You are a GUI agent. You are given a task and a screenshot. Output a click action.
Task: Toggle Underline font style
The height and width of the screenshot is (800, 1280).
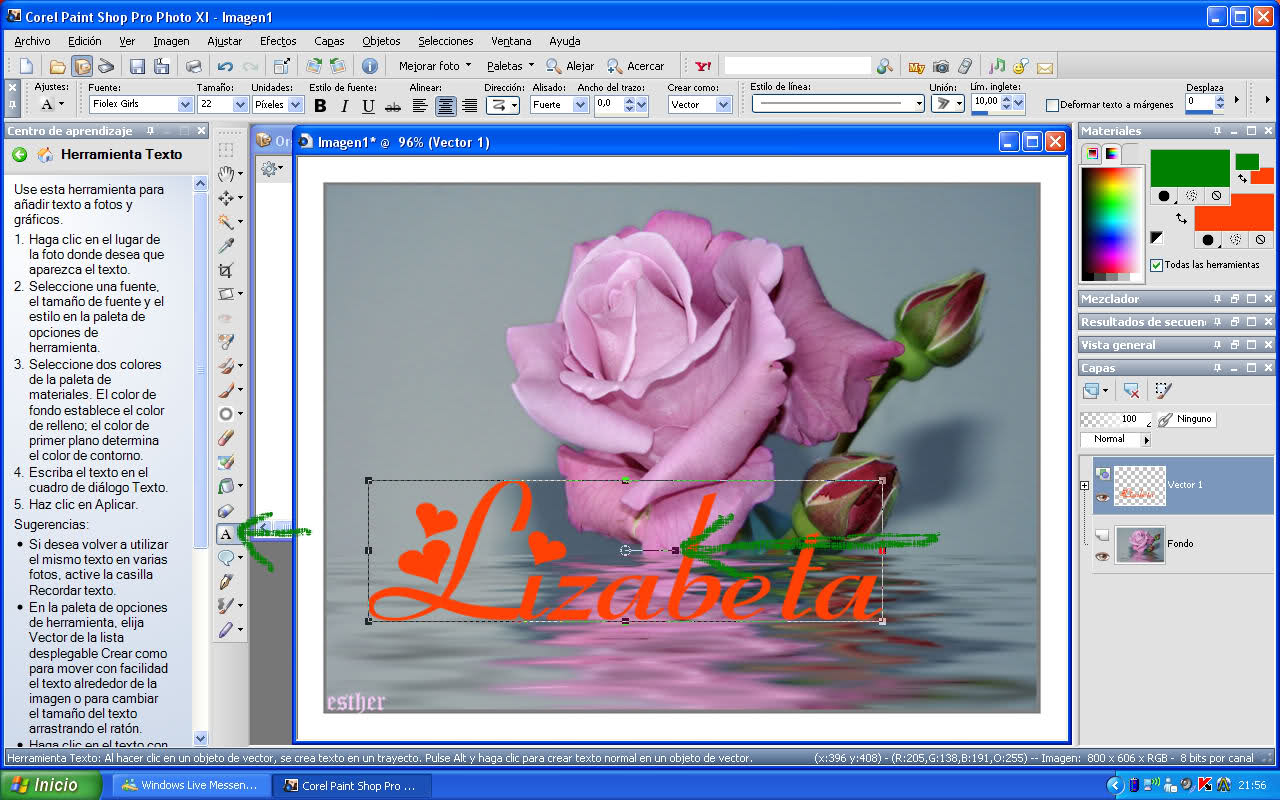(368, 106)
